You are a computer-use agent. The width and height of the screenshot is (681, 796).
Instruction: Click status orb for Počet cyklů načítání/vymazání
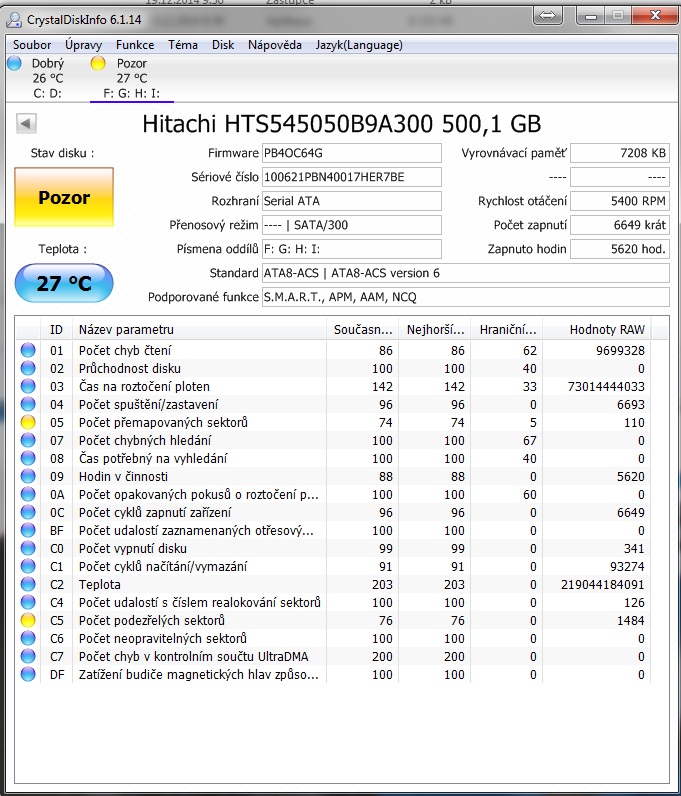point(28,566)
